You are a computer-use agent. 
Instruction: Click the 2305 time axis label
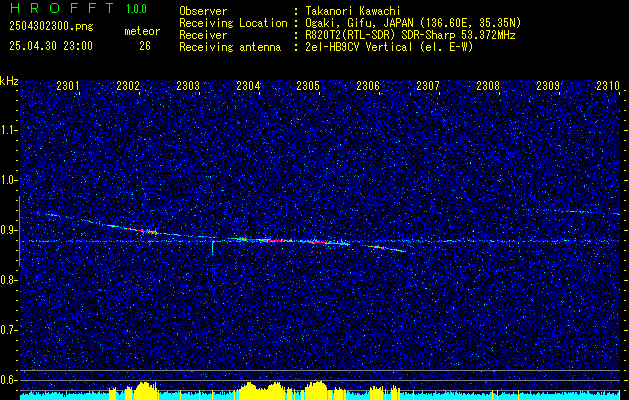point(308,85)
